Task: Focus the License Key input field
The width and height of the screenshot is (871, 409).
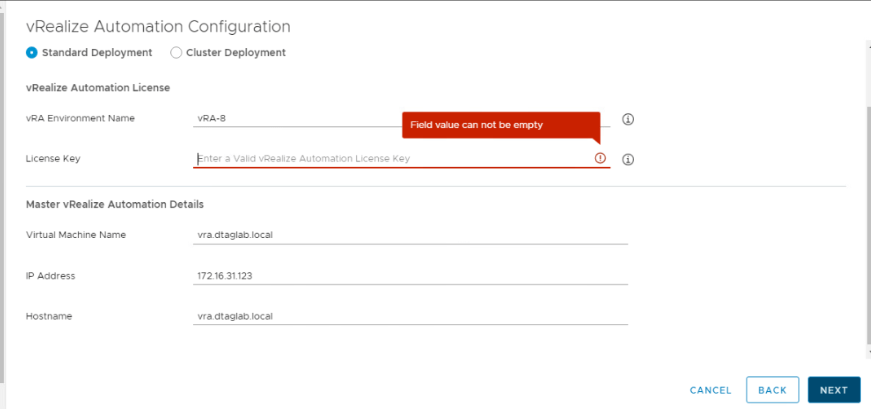Action: click(x=390, y=158)
